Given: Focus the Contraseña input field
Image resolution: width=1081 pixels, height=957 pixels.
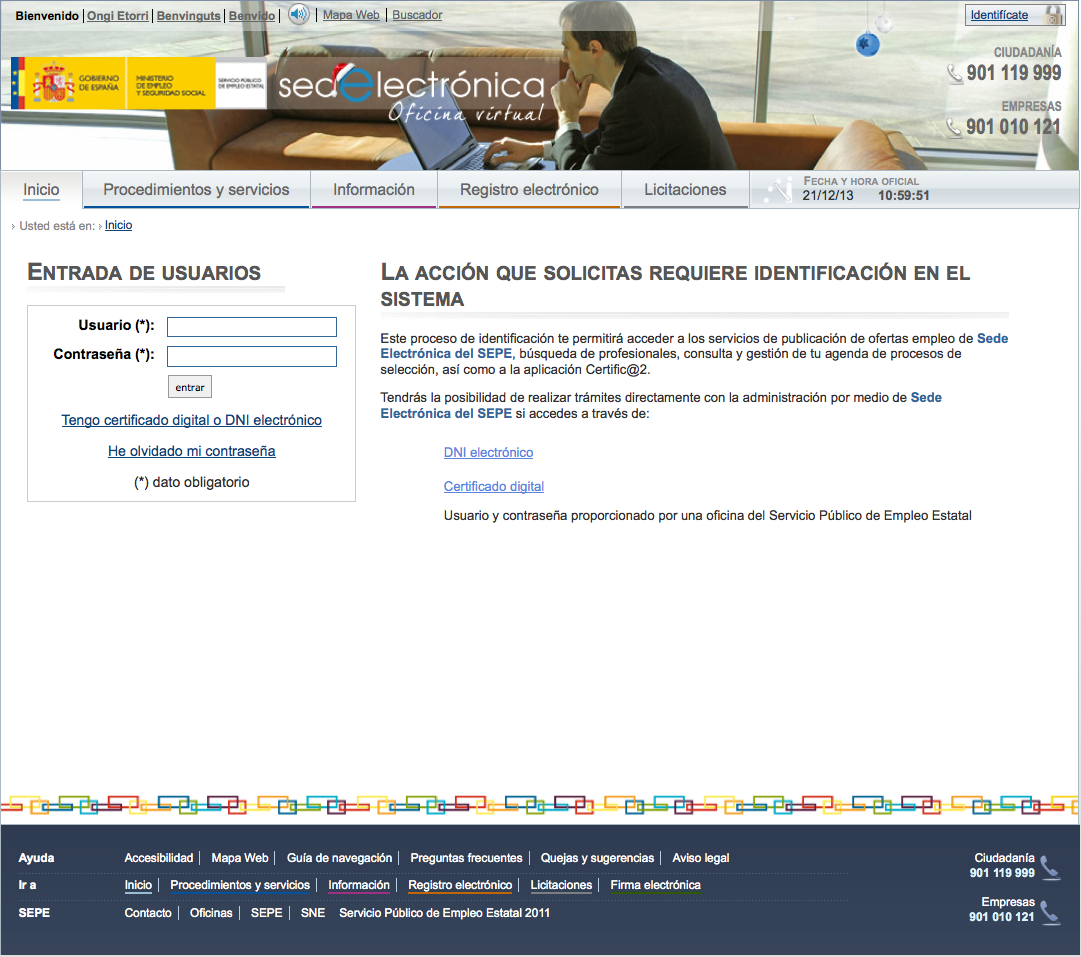Looking at the screenshot, I should click(x=252, y=356).
